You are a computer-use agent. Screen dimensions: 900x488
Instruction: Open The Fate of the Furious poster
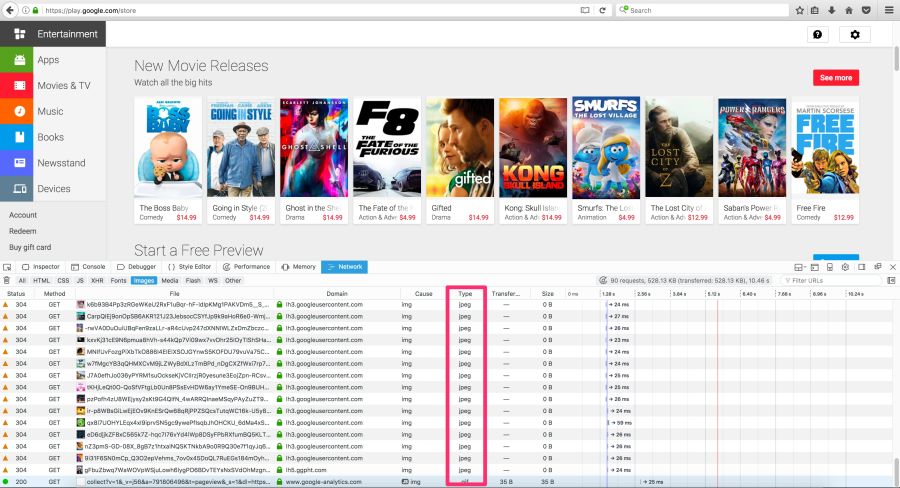387,148
